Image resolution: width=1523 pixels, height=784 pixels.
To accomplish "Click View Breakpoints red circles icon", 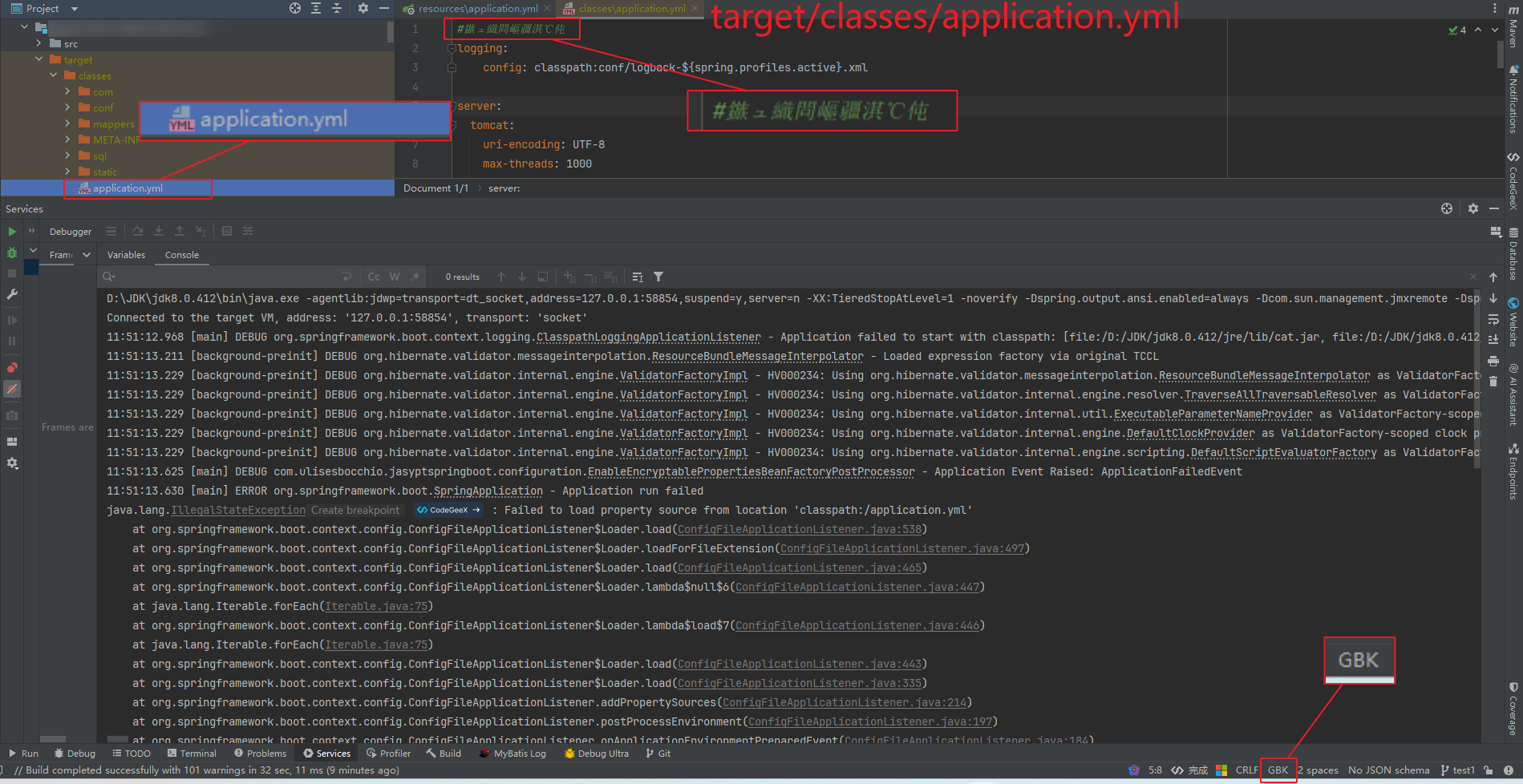I will 12,368.
